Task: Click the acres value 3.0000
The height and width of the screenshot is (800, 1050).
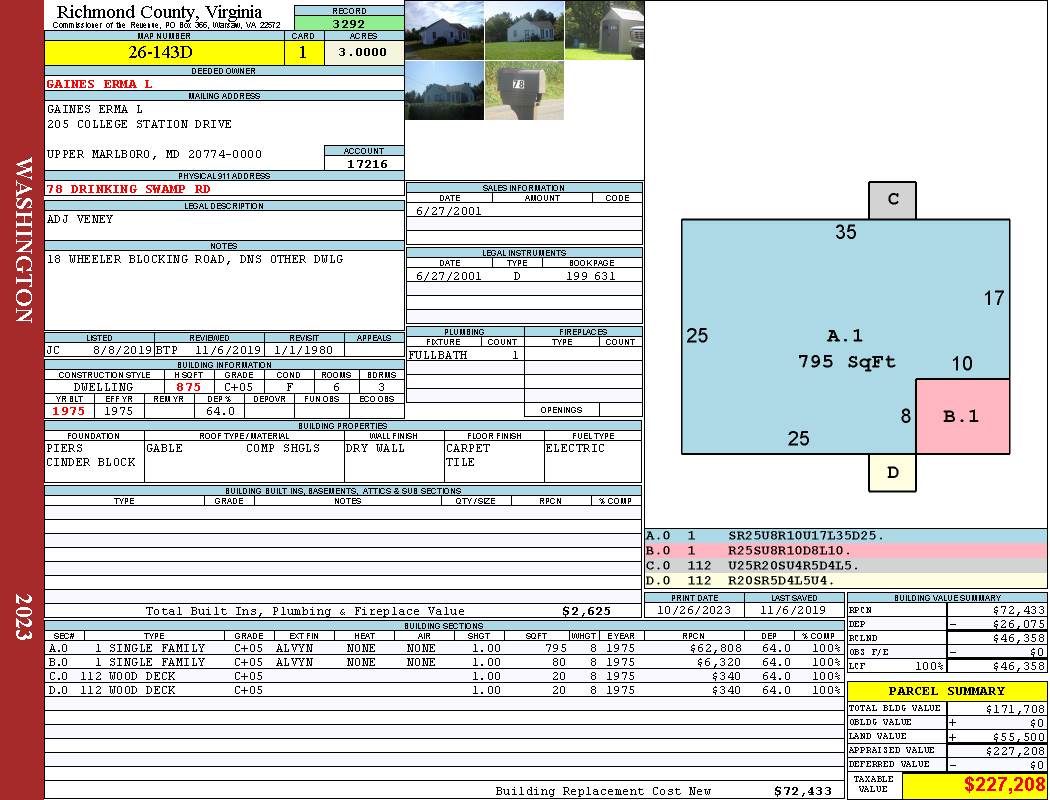Action: coord(363,53)
